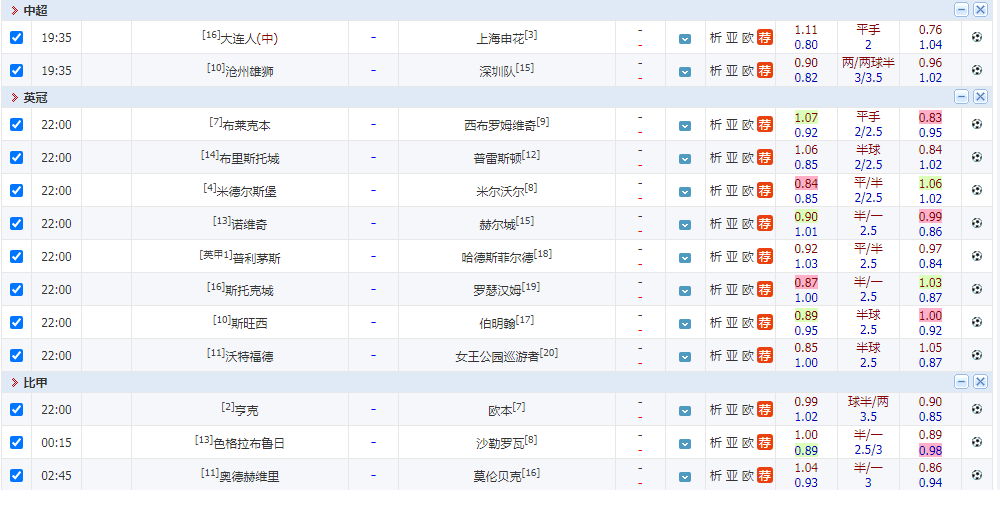The height and width of the screenshot is (520, 1000).
Task: Uncheck the 诺维奇 match checkbox
Action: 17,224
